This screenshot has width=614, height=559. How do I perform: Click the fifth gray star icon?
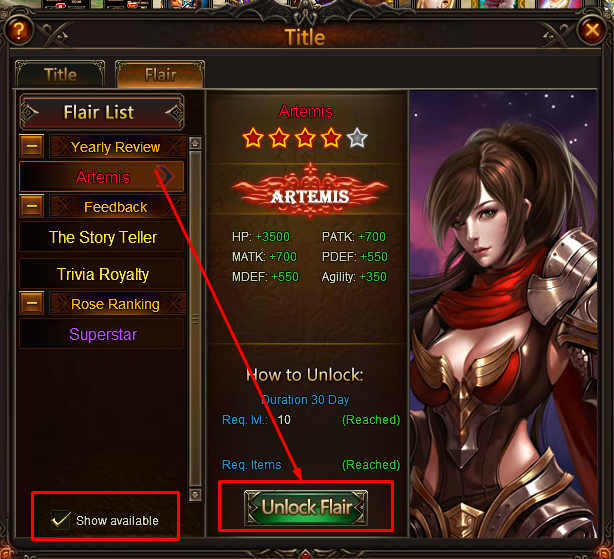click(x=357, y=138)
